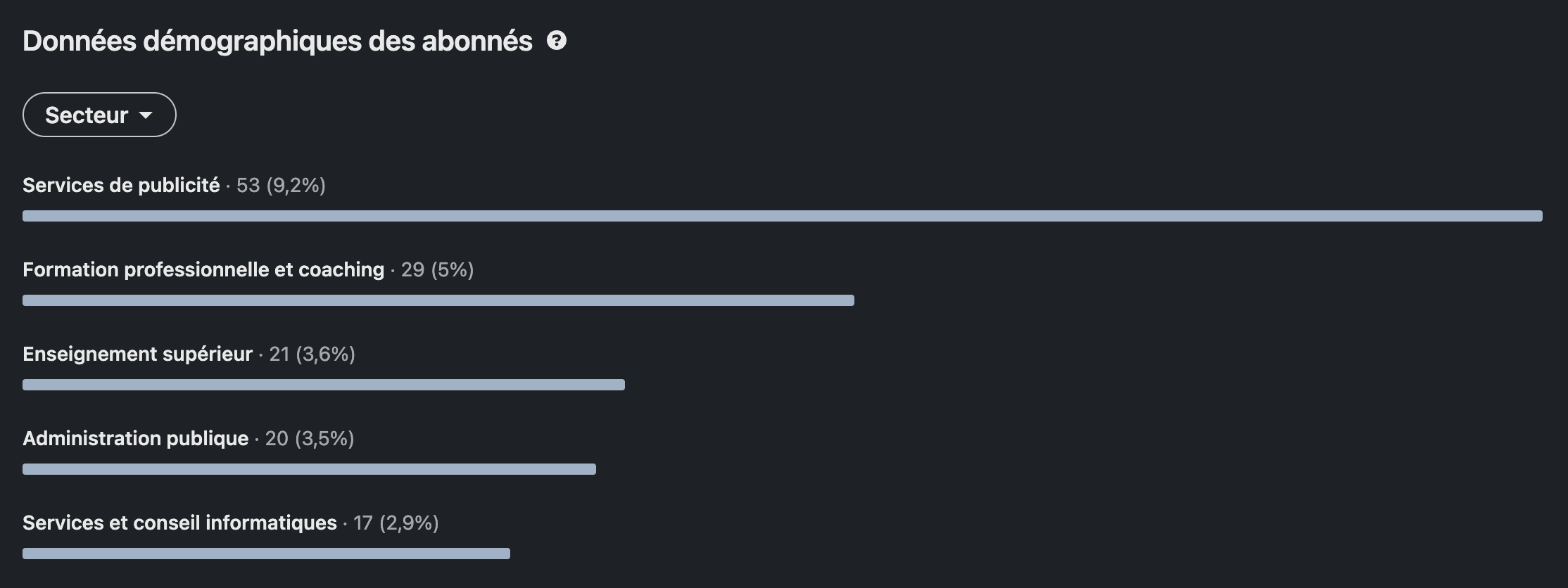Click the Services et conseil informatiques bar
The width and height of the screenshot is (1568, 588).
(266, 554)
